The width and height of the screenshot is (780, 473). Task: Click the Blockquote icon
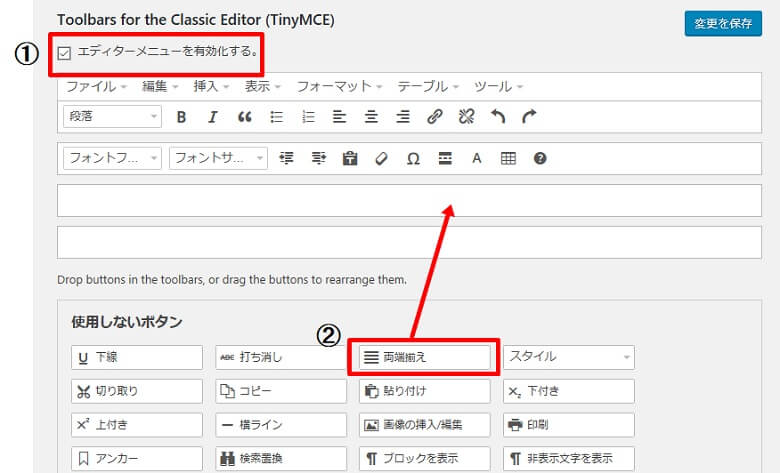244,117
